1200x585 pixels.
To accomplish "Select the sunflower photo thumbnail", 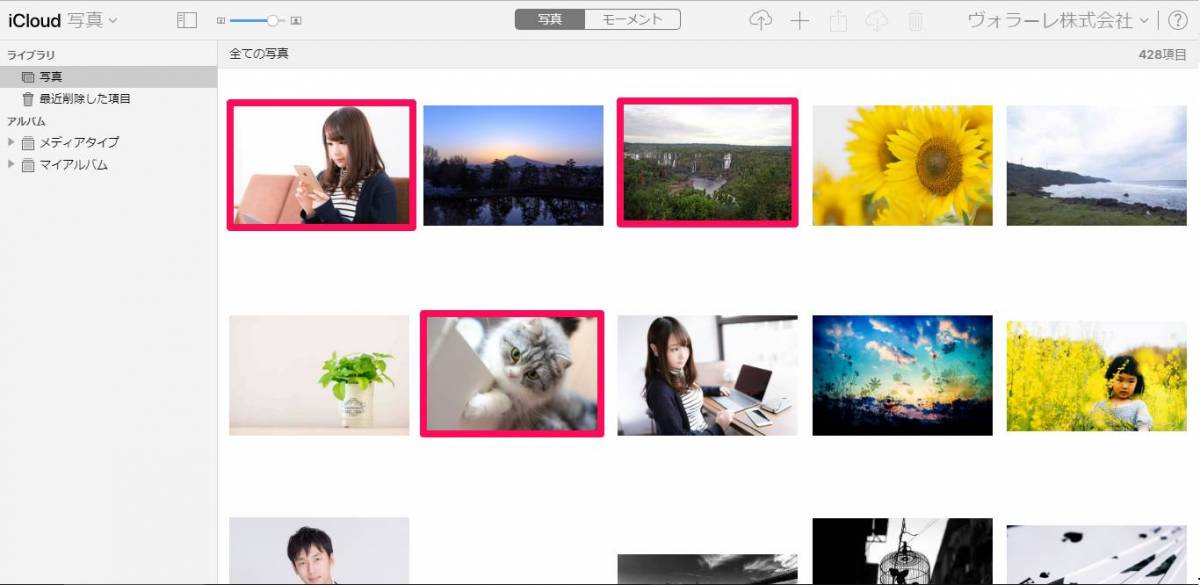I will (x=902, y=165).
